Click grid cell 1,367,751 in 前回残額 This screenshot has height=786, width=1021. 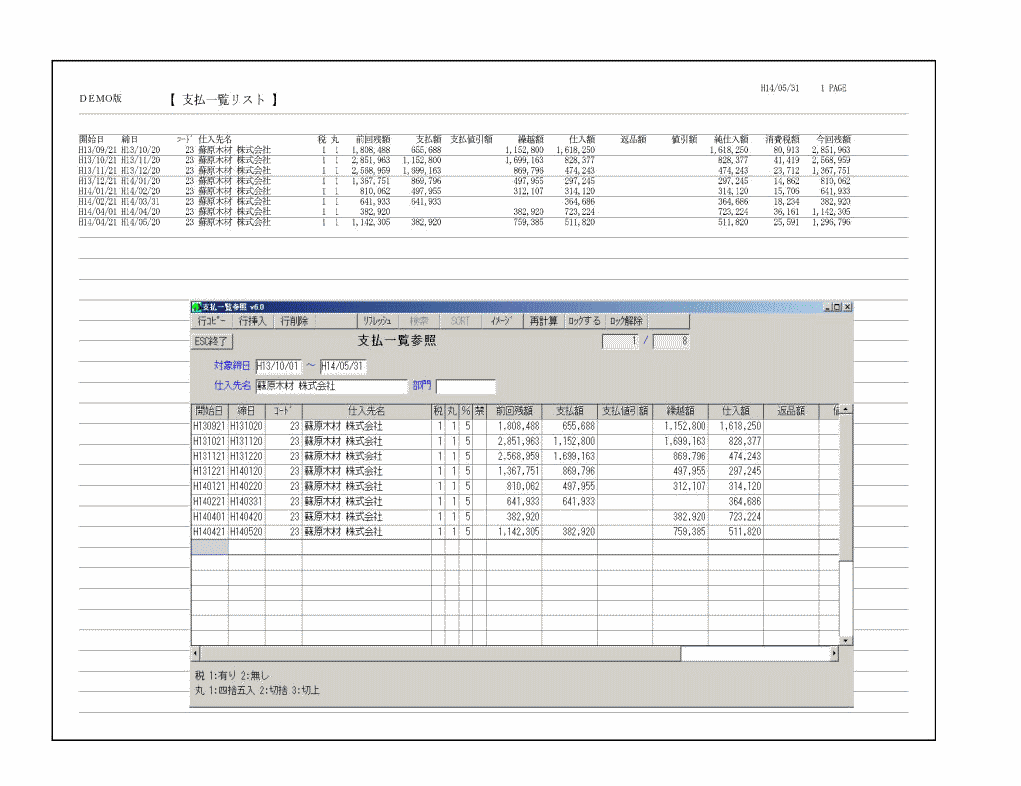(514, 471)
